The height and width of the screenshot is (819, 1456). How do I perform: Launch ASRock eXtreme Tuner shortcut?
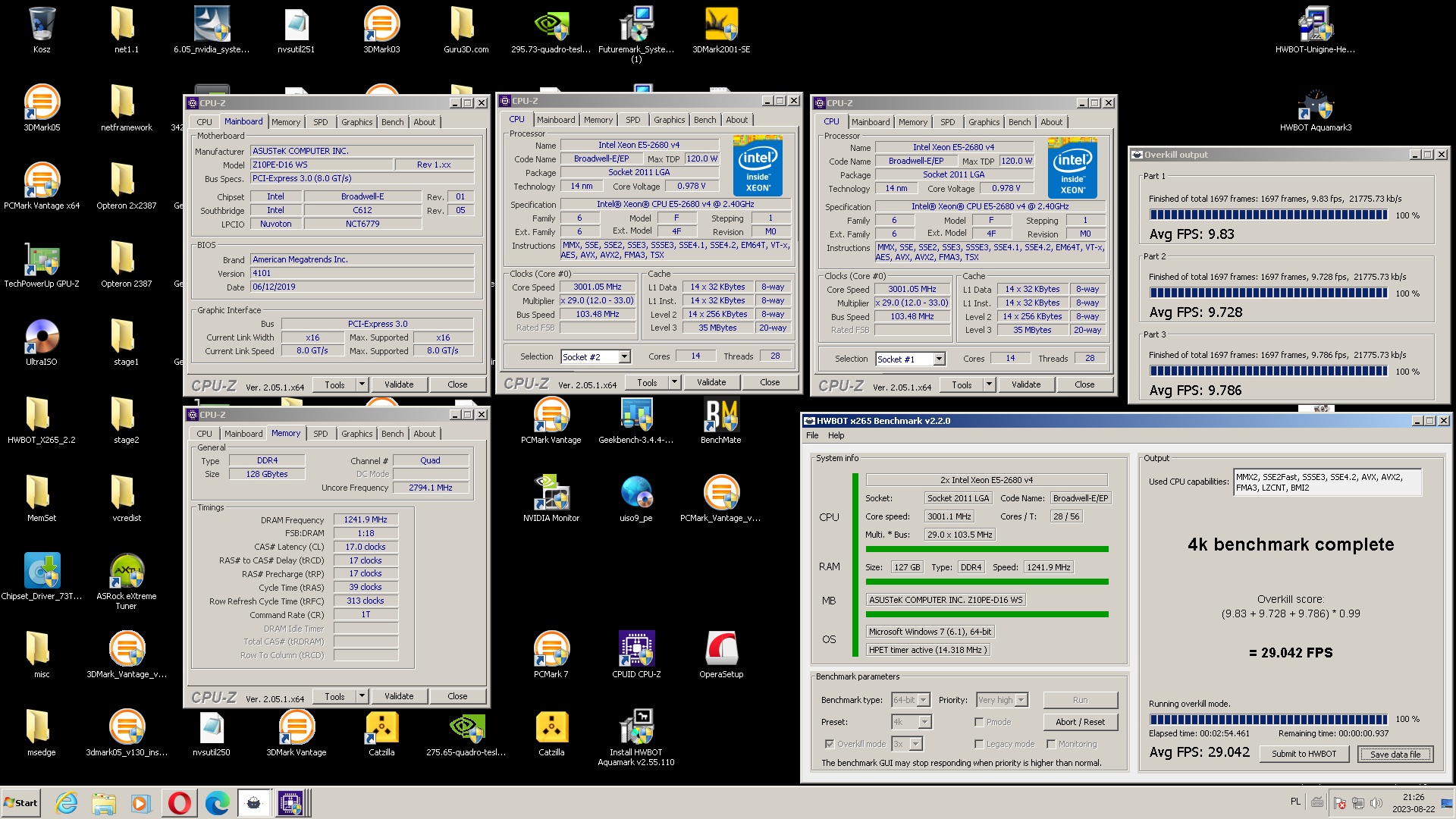[x=127, y=581]
